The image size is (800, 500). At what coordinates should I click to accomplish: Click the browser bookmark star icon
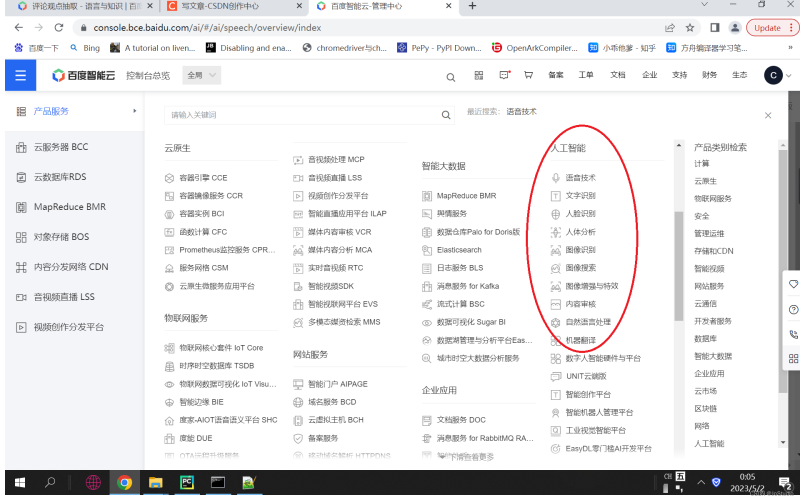coord(690,28)
